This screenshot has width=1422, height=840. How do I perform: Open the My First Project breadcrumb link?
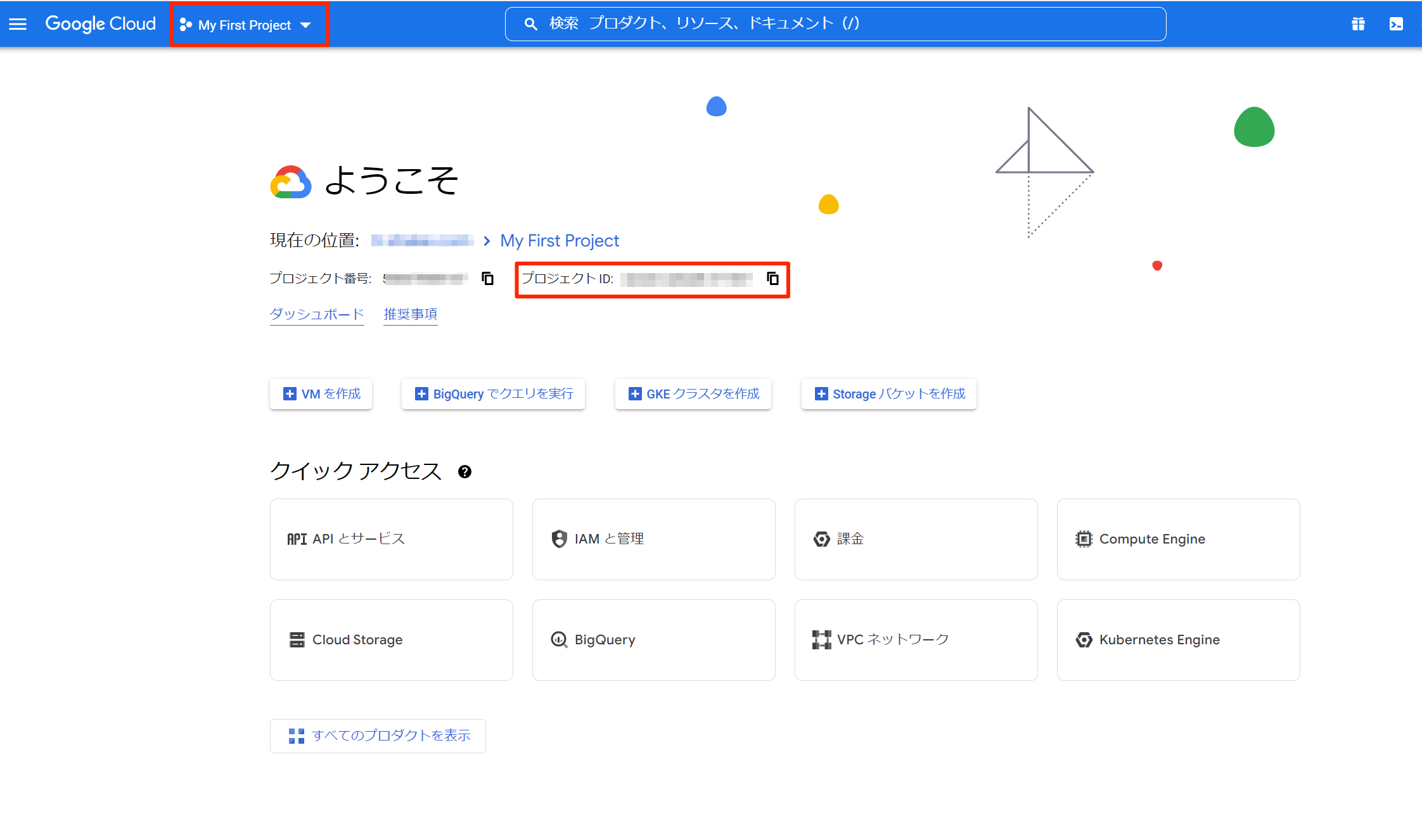tap(560, 241)
